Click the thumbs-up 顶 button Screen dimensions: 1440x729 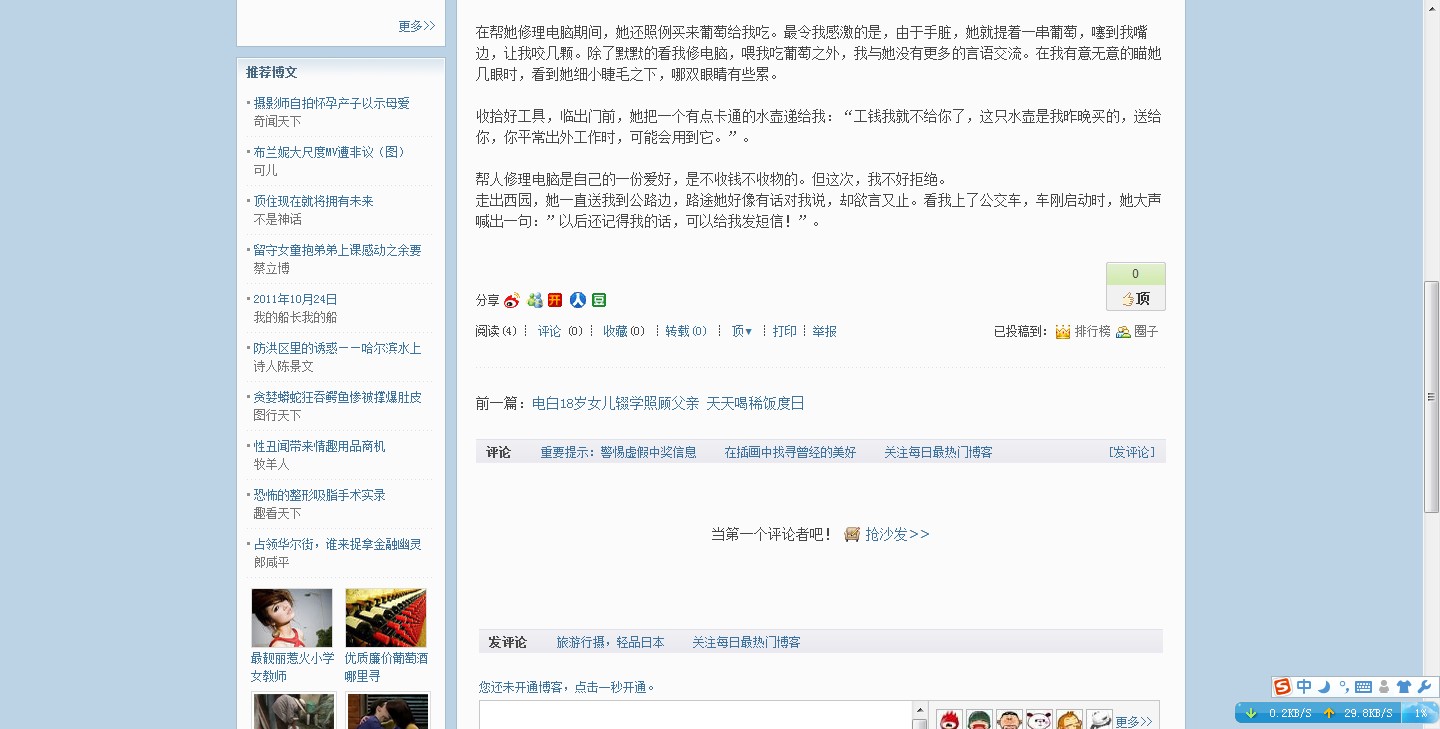coord(1135,298)
